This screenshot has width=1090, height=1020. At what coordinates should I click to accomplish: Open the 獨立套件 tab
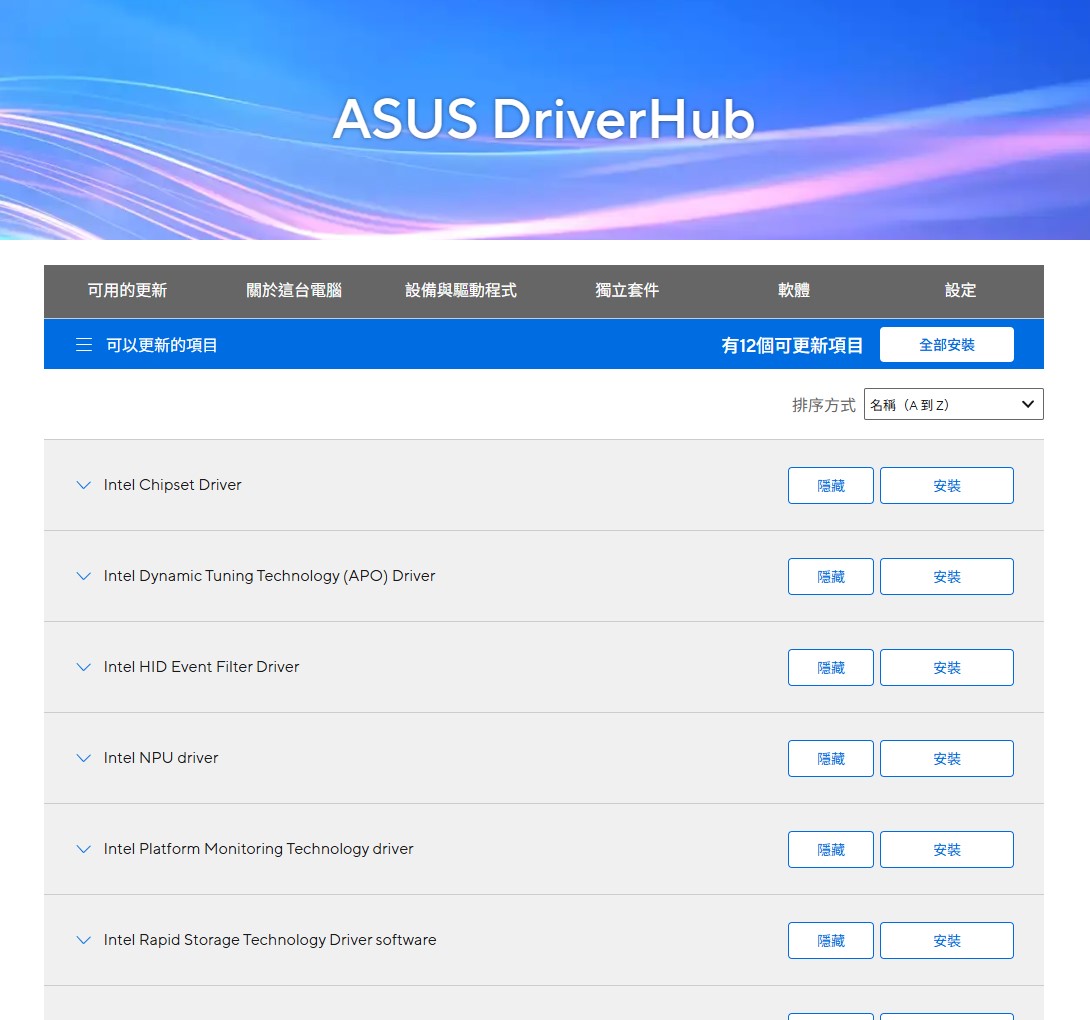(x=627, y=291)
